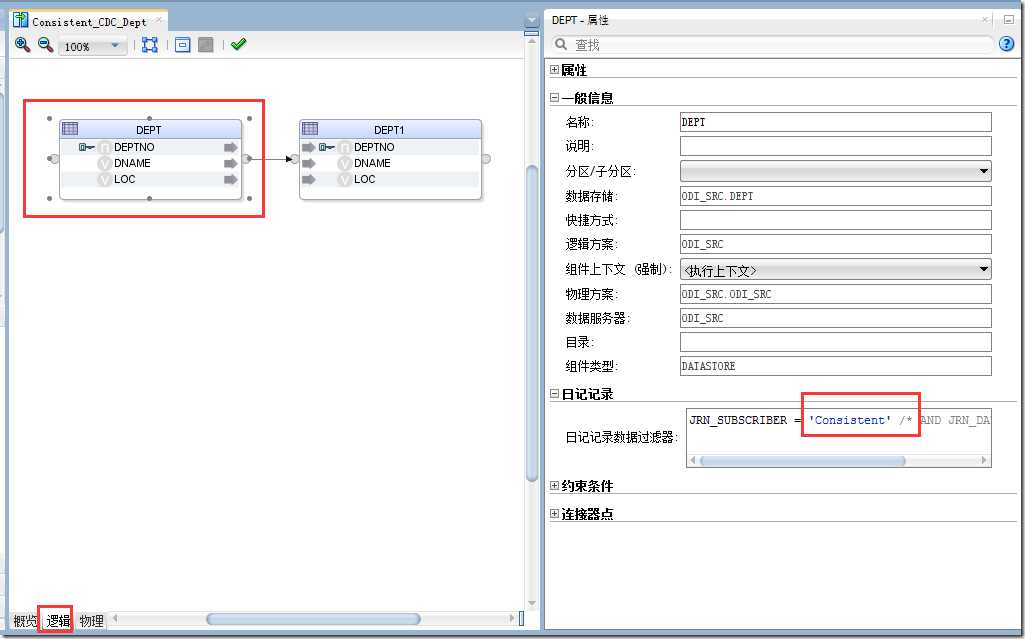The width and height of the screenshot is (1025, 639).
Task: Click the gray disabled toolbar icon
Action: coord(205,44)
